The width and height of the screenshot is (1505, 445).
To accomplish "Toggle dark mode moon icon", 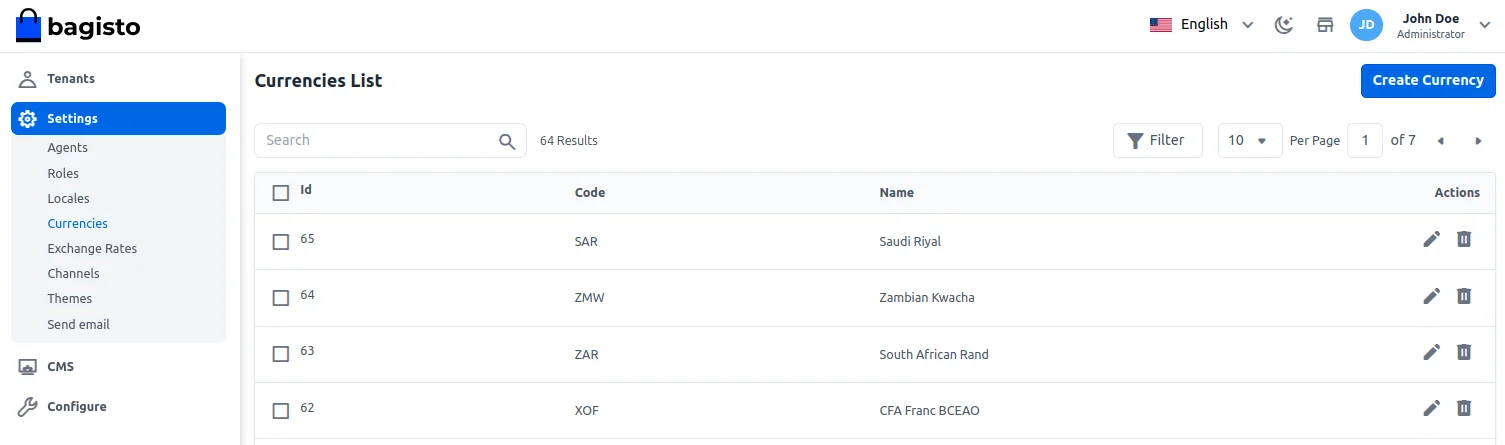I will pyautogui.click(x=1284, y=25).
